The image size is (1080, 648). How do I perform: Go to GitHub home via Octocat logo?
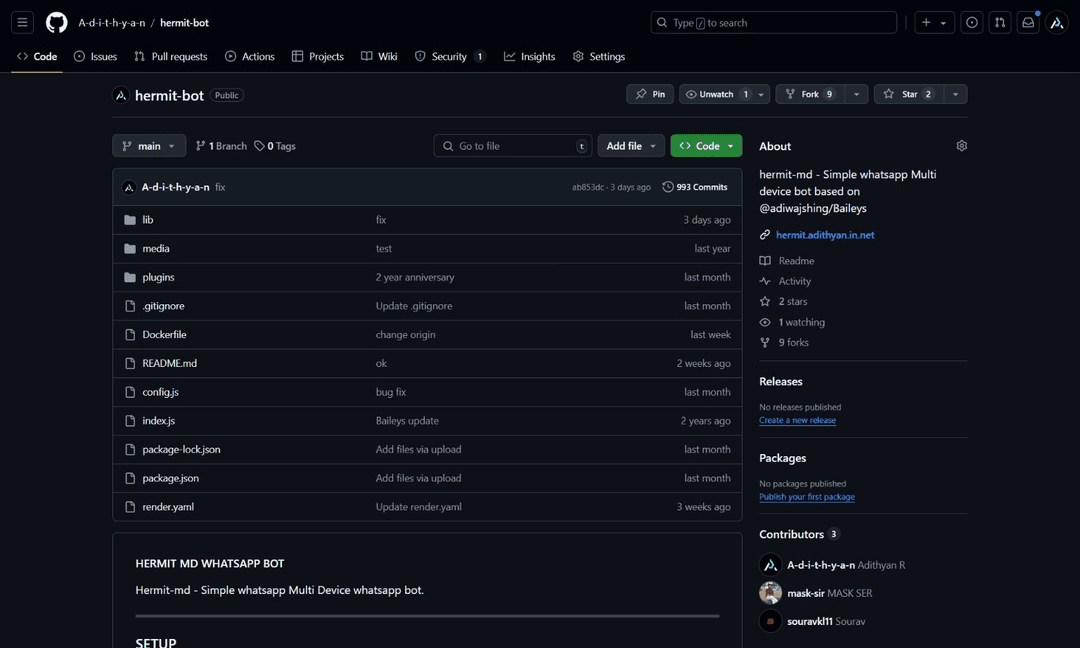pos(56,23)
